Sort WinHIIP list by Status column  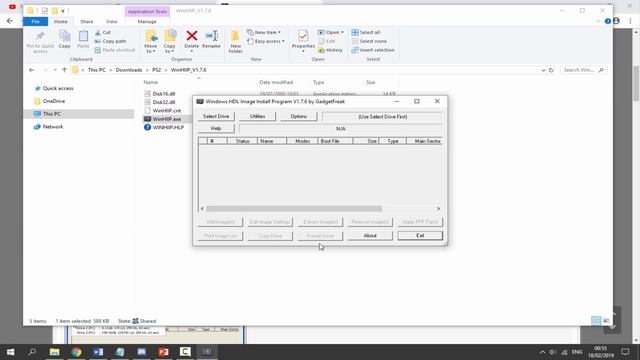coord(242,141)
